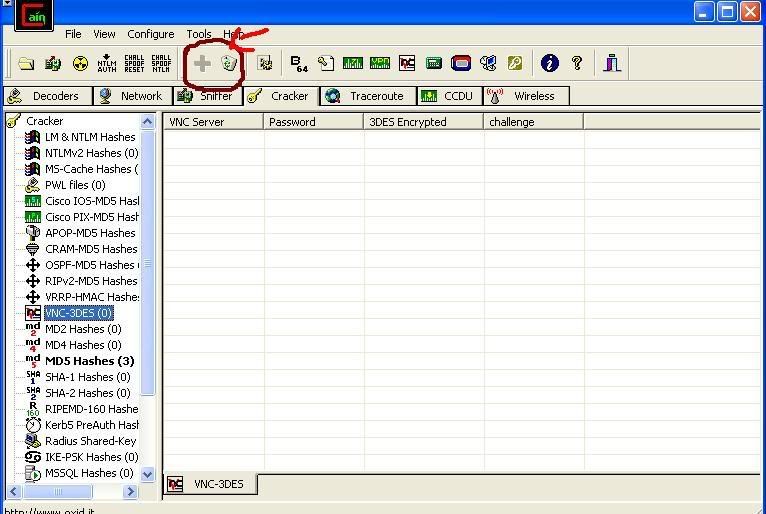Select NTLMv2 Hashes (0) entry
766x514 pixels.
(x=91, y=153)
